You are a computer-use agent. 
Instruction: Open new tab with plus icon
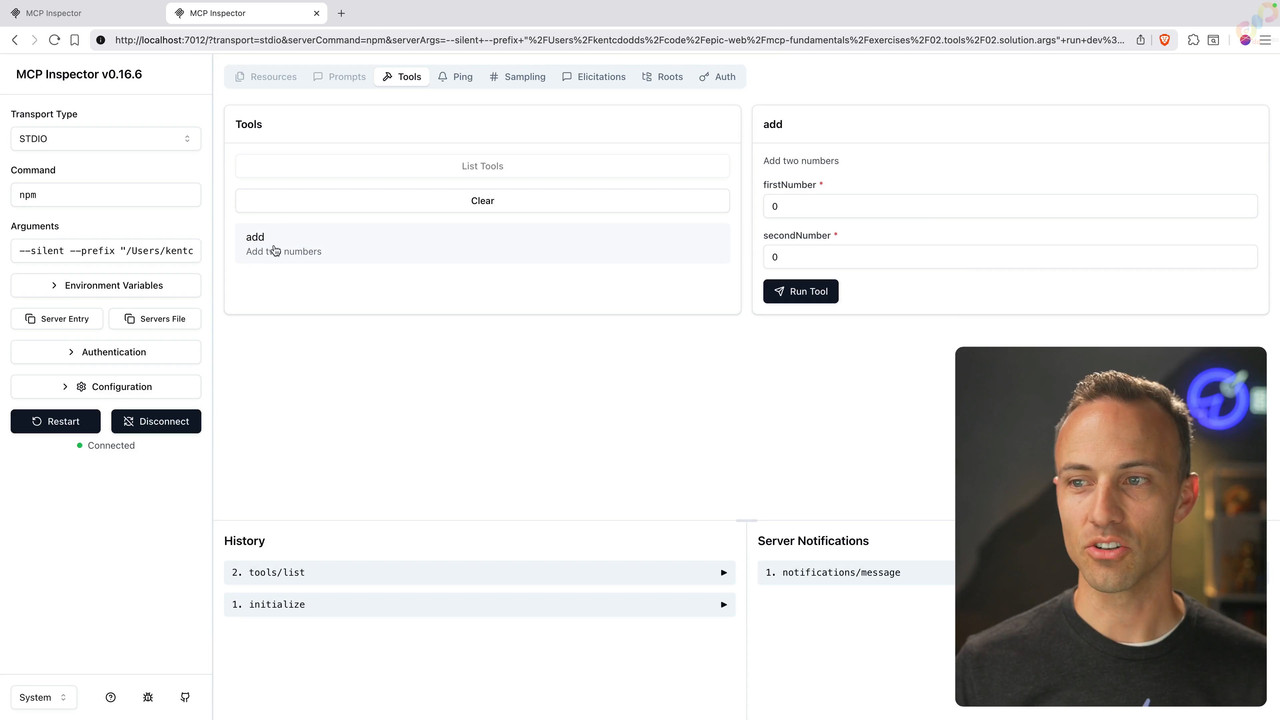coord(341,13)
